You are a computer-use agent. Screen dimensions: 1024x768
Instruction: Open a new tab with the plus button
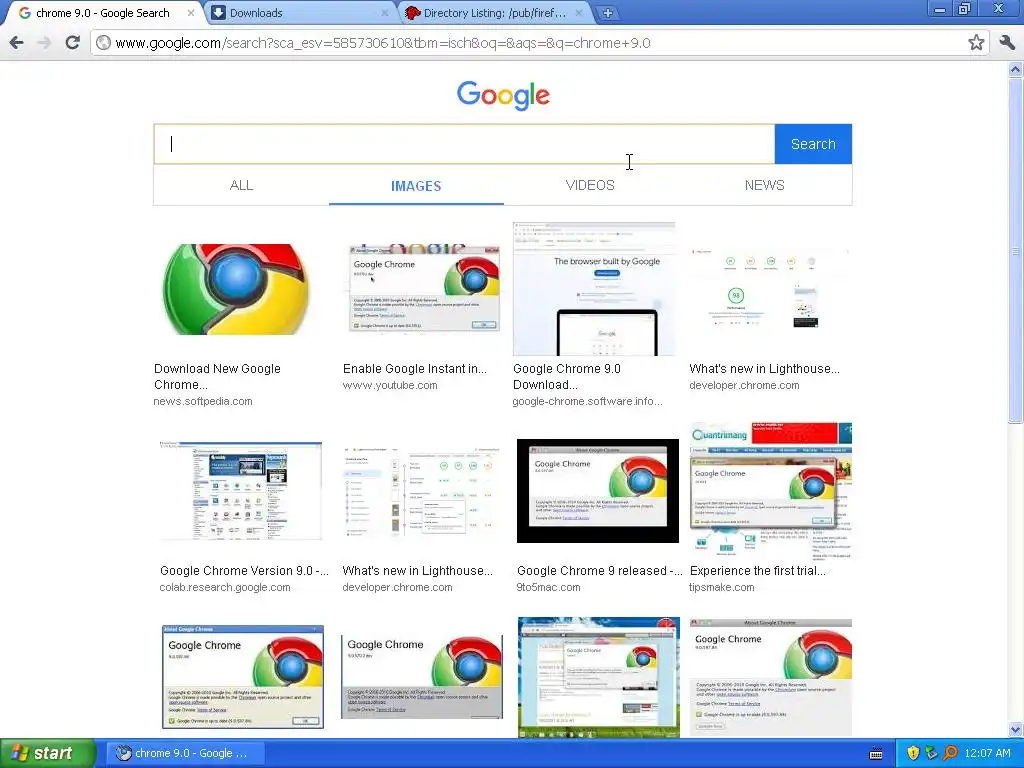[607, 13]
